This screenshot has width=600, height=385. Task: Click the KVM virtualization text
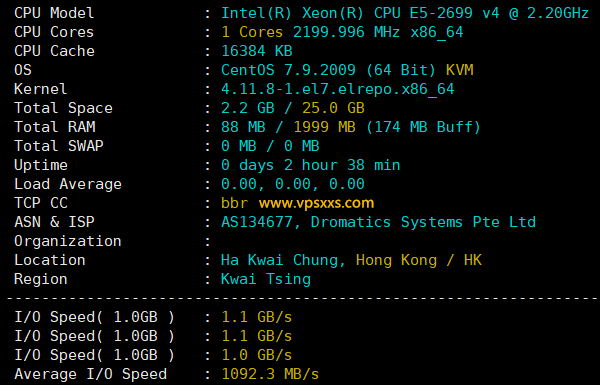[x=460, y=70]
